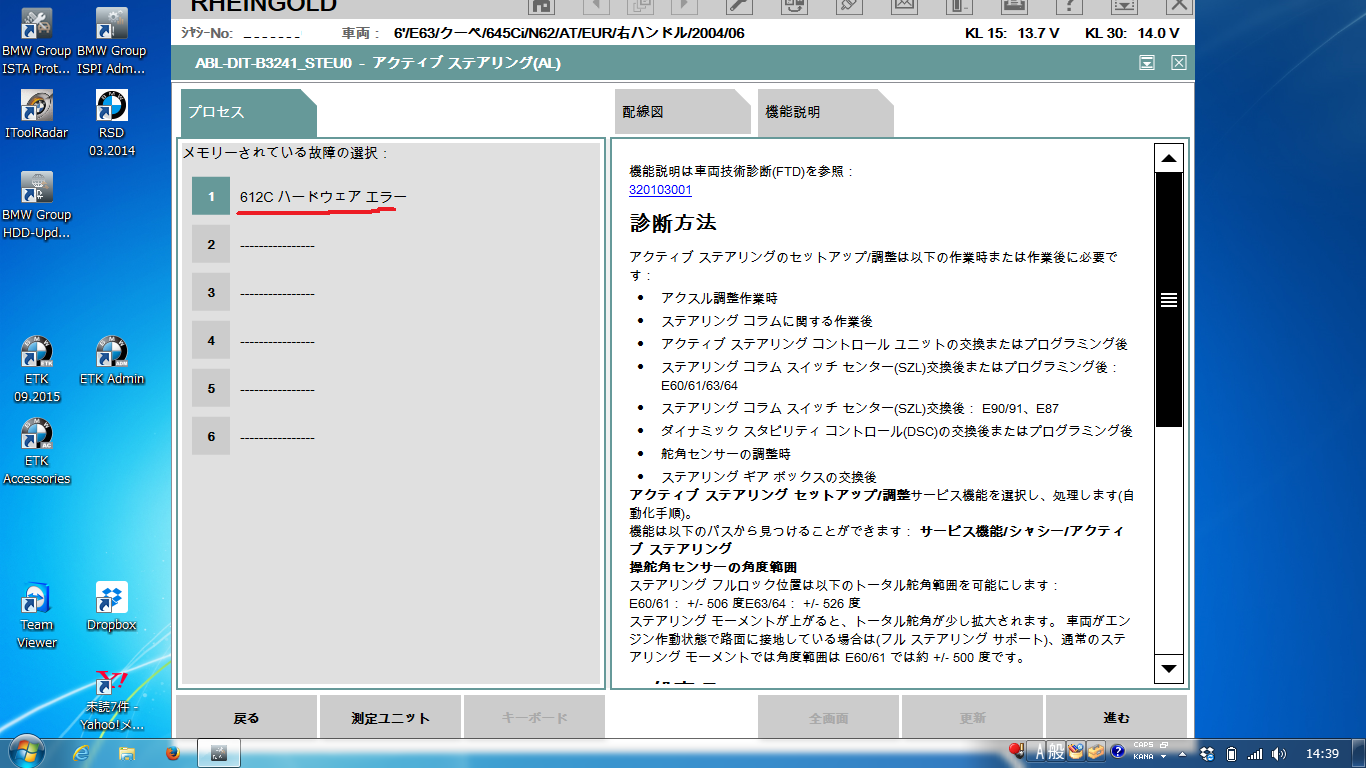The image size is (1366, 768).
Task: Click the Dropbox tray icon
Action: (1207, 753)
